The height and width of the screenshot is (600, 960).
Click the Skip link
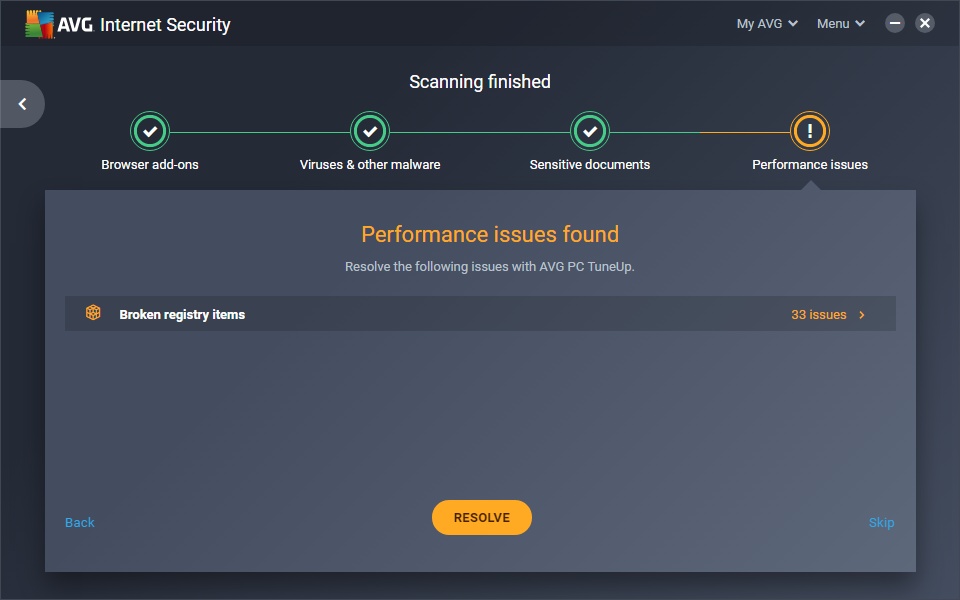coord(881,522)
